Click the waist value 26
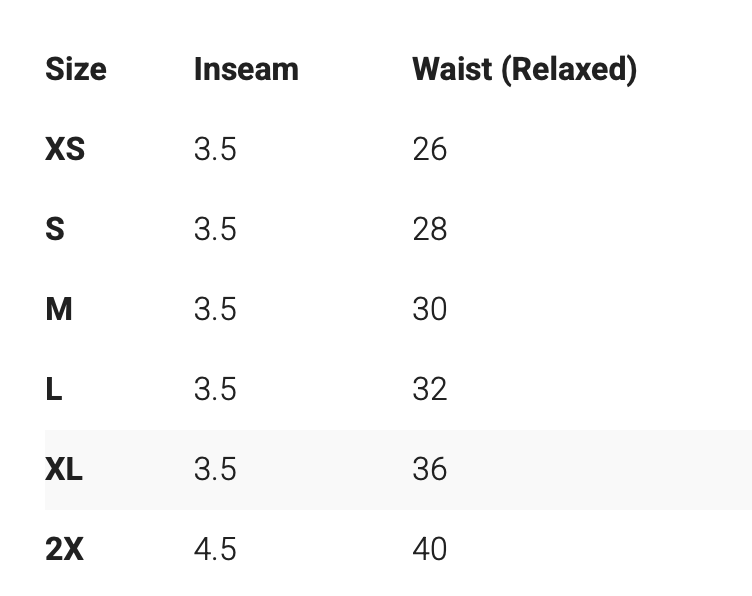 429,149
